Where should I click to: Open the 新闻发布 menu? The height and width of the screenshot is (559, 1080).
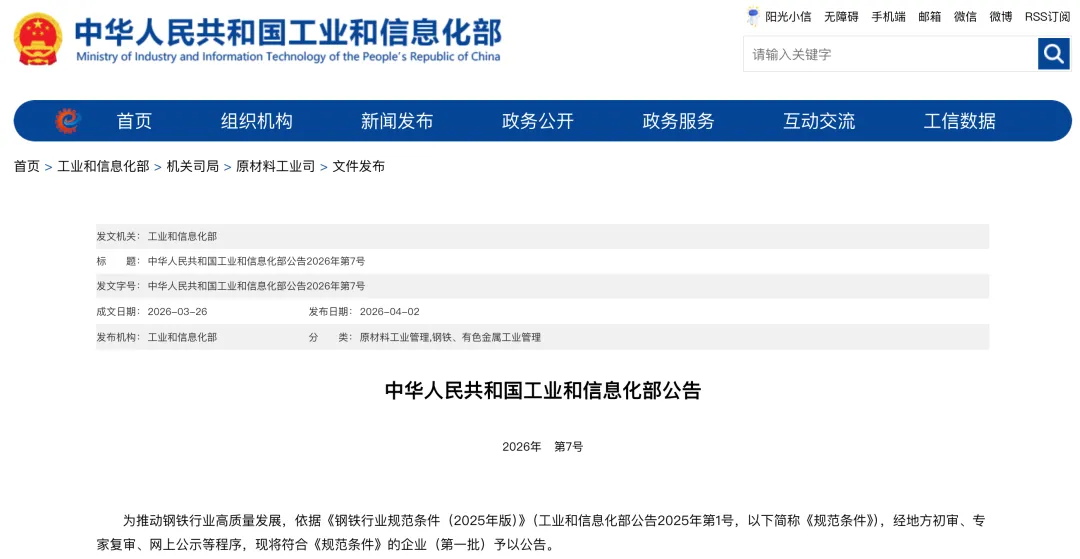(397, 121)
